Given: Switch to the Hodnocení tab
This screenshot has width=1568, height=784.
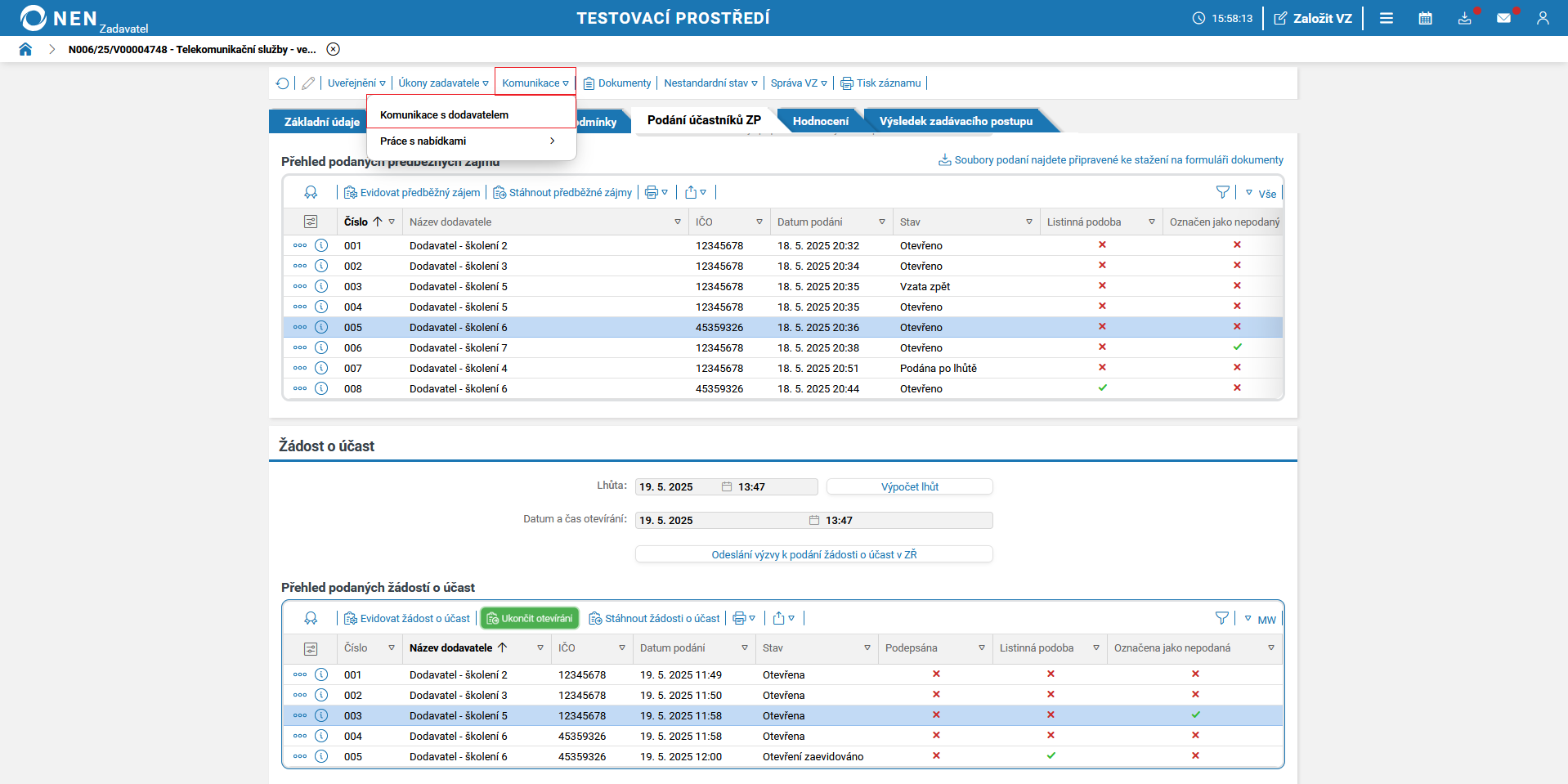Looking at the screenshot, I should [x=820, y=121].
